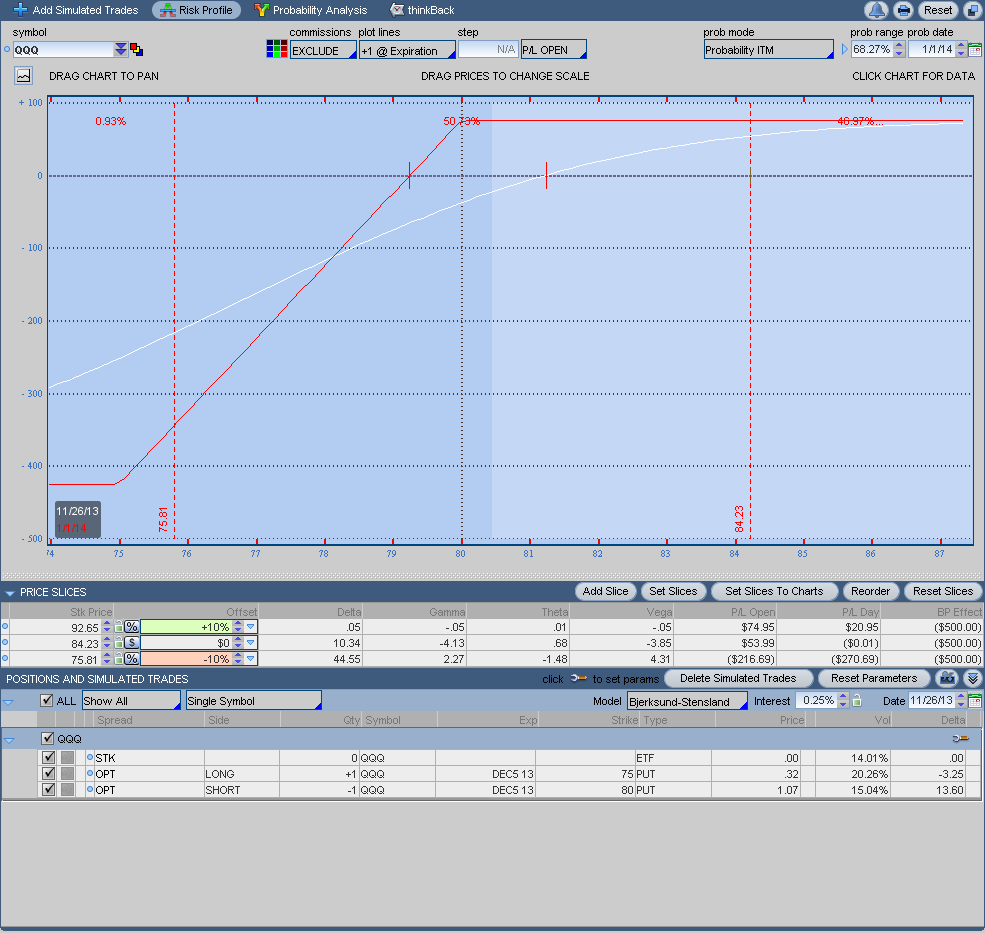The width and height of the screenshot is (985, 933).
Task: Switch to the Probability Analysis tab
Action: [311, 10]
